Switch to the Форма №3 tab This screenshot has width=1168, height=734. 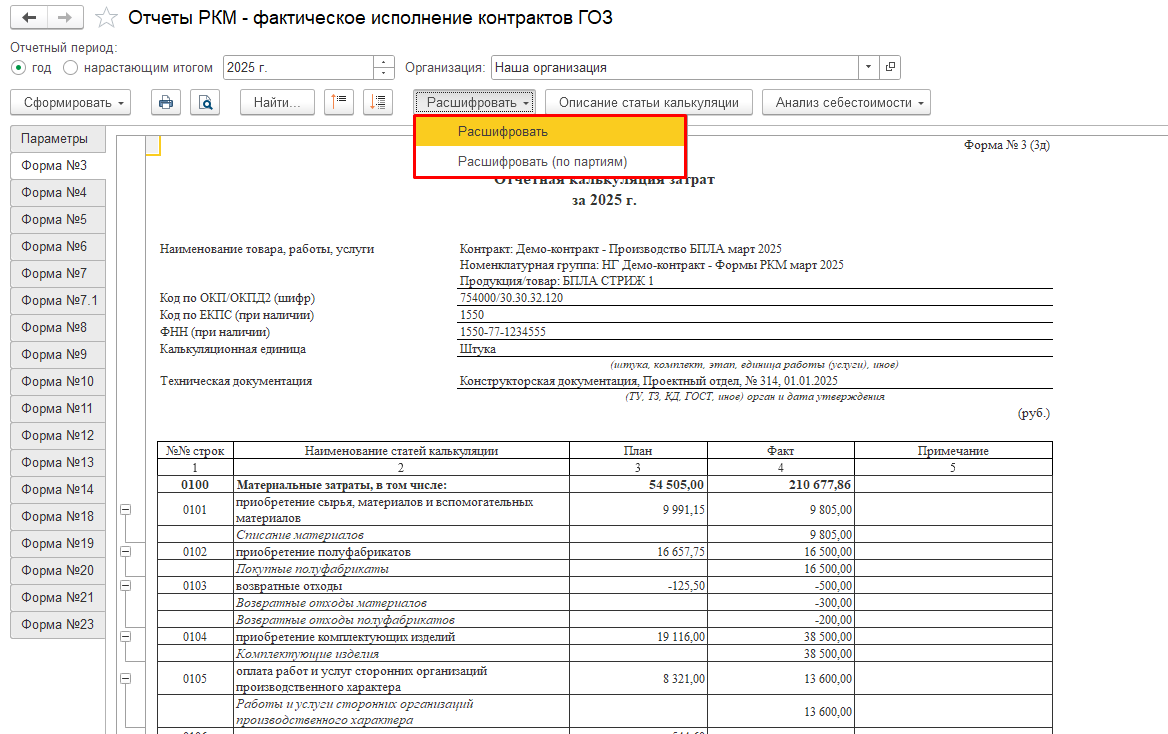57,165
